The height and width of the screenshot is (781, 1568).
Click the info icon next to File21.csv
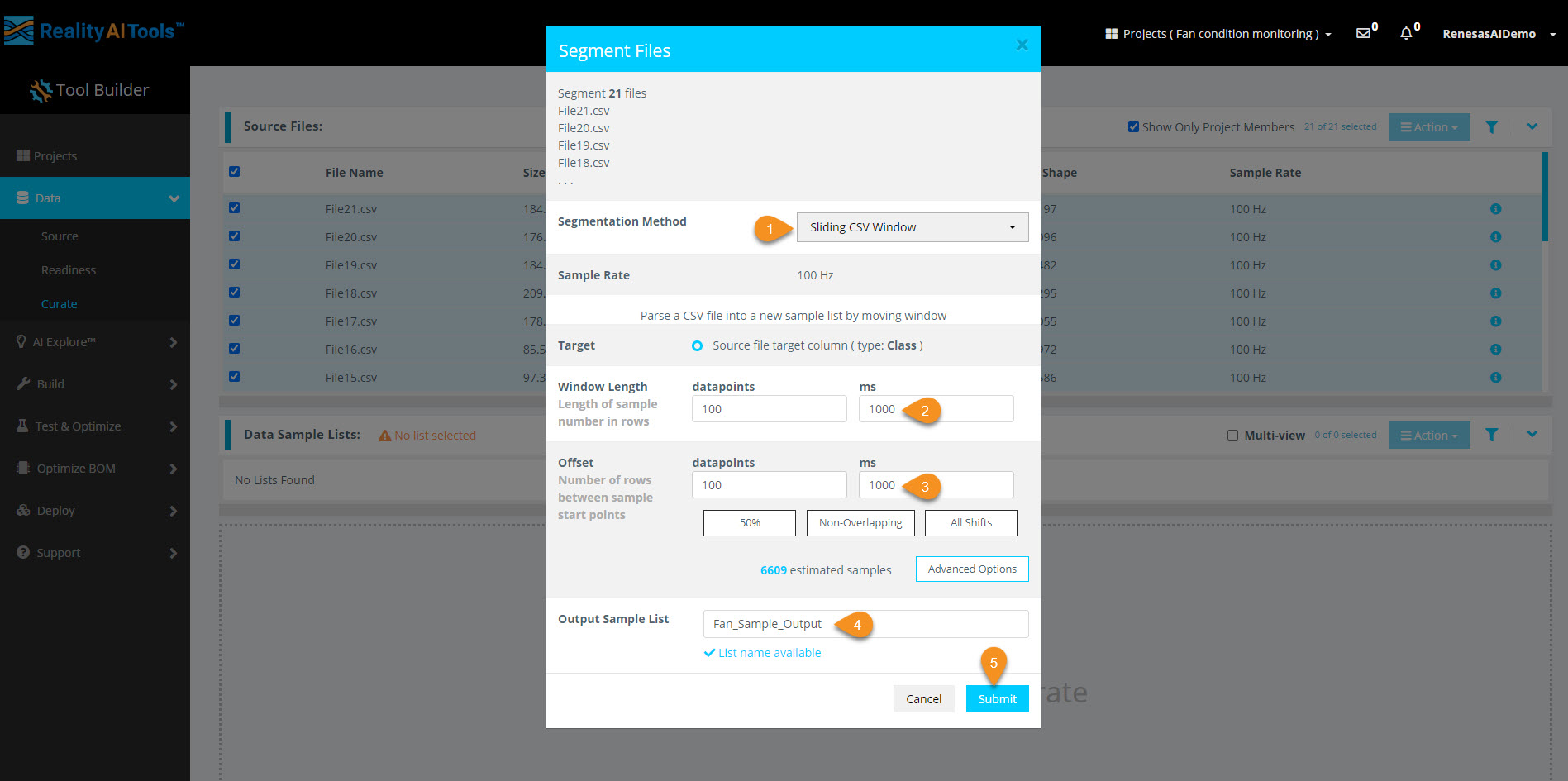click(x=1495, y=209)
